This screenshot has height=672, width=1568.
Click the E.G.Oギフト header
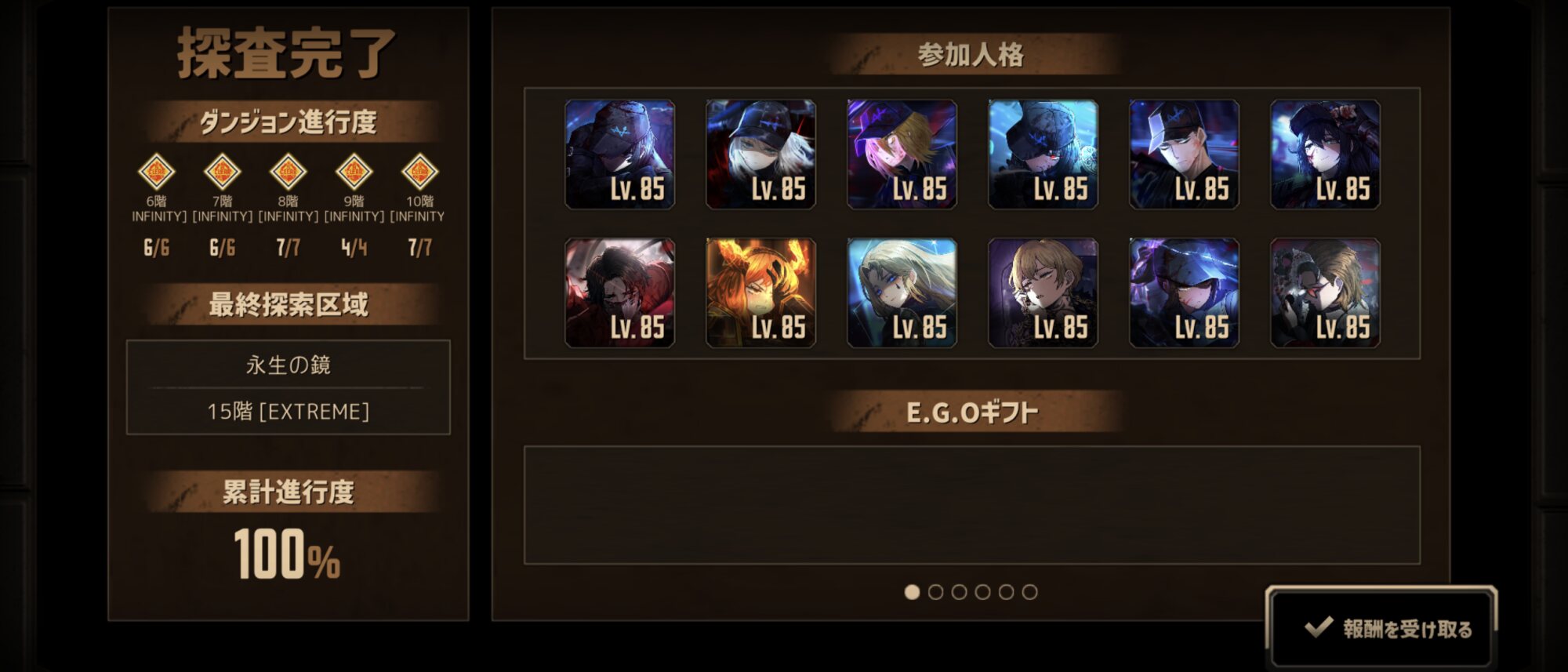tap(972, 412)
